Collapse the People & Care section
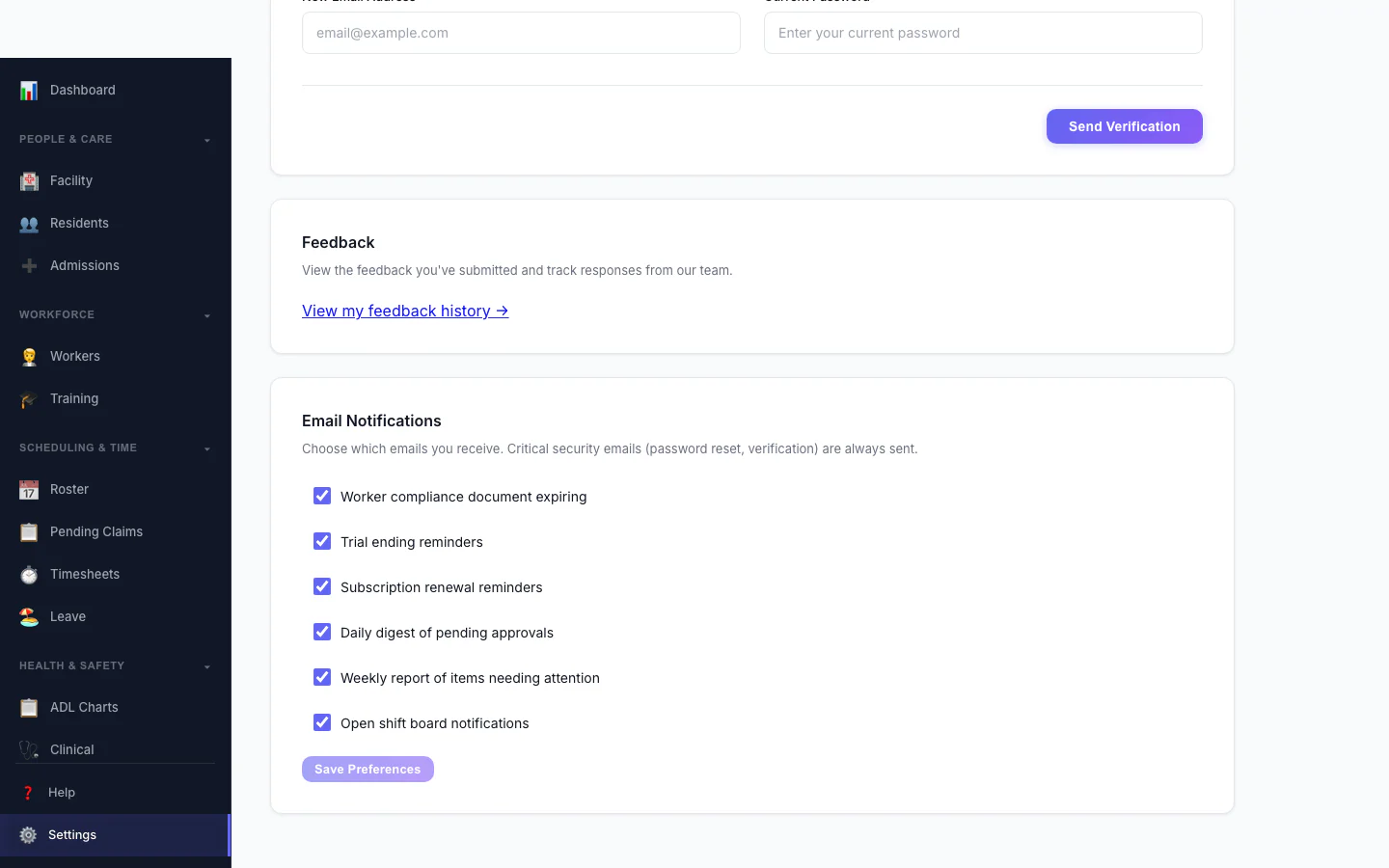This screenshot has width=1389, height=868. click(206, 140)
